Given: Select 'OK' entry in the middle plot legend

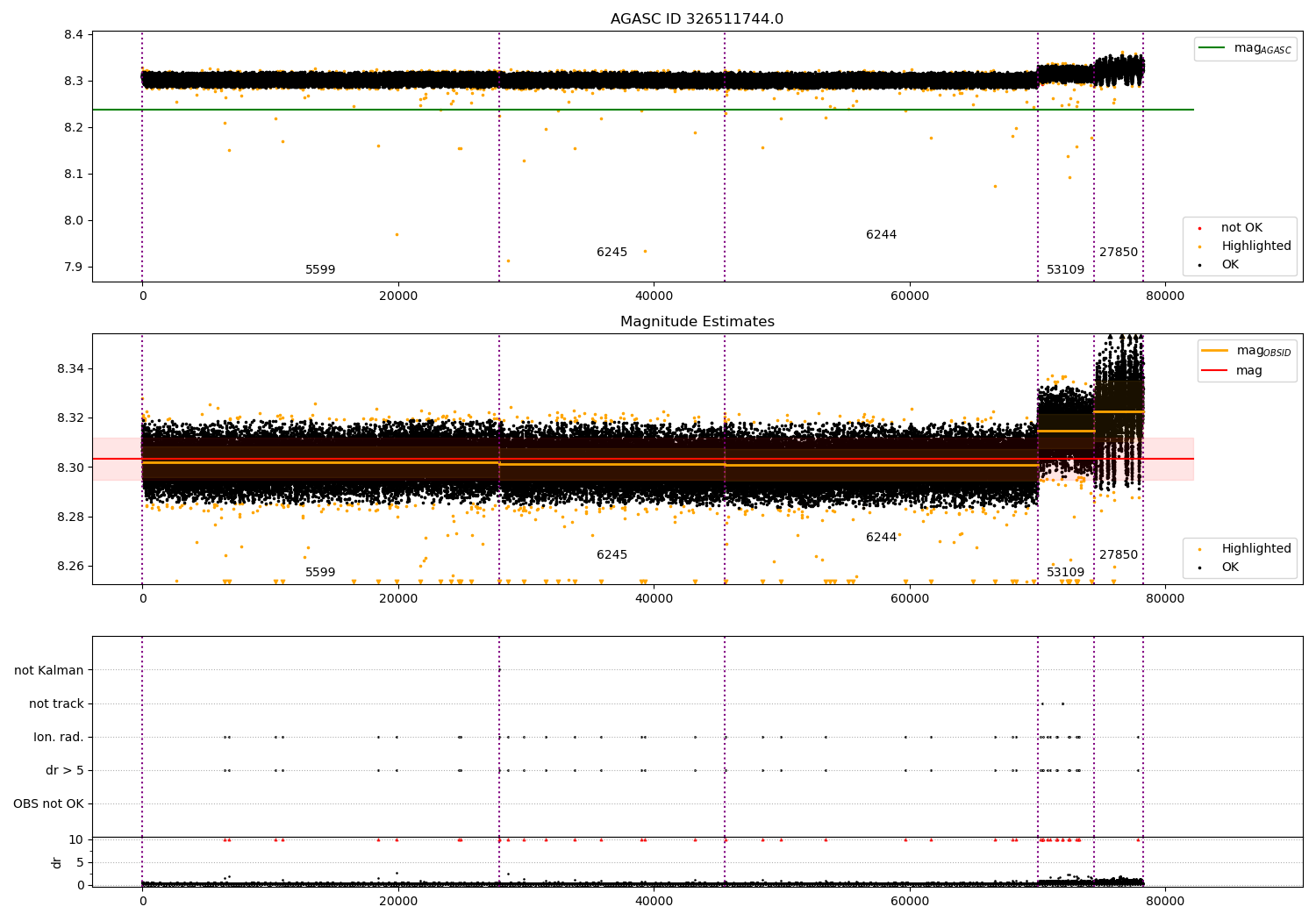Looking at the screenshot, I should click(1230, 568).
